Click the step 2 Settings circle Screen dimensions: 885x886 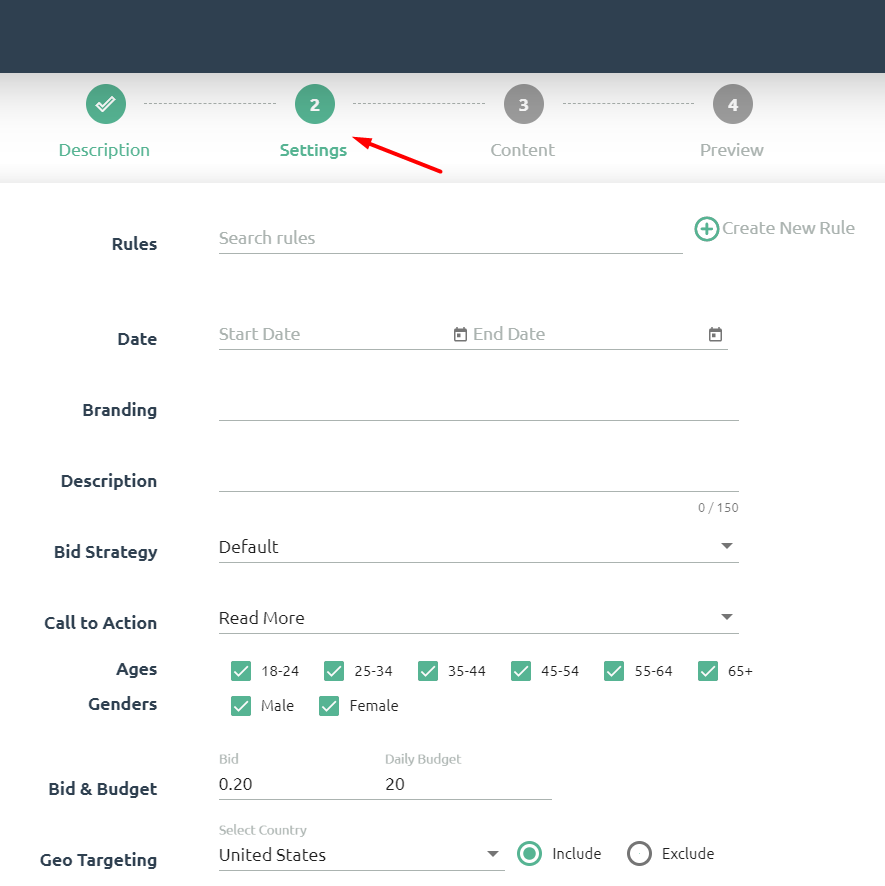click(314, 104)
